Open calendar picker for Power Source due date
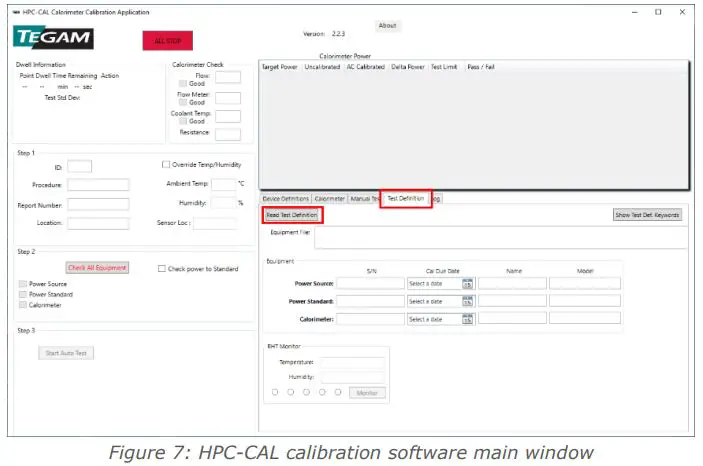The image size is (703, 466). click(x=467, y=284)
